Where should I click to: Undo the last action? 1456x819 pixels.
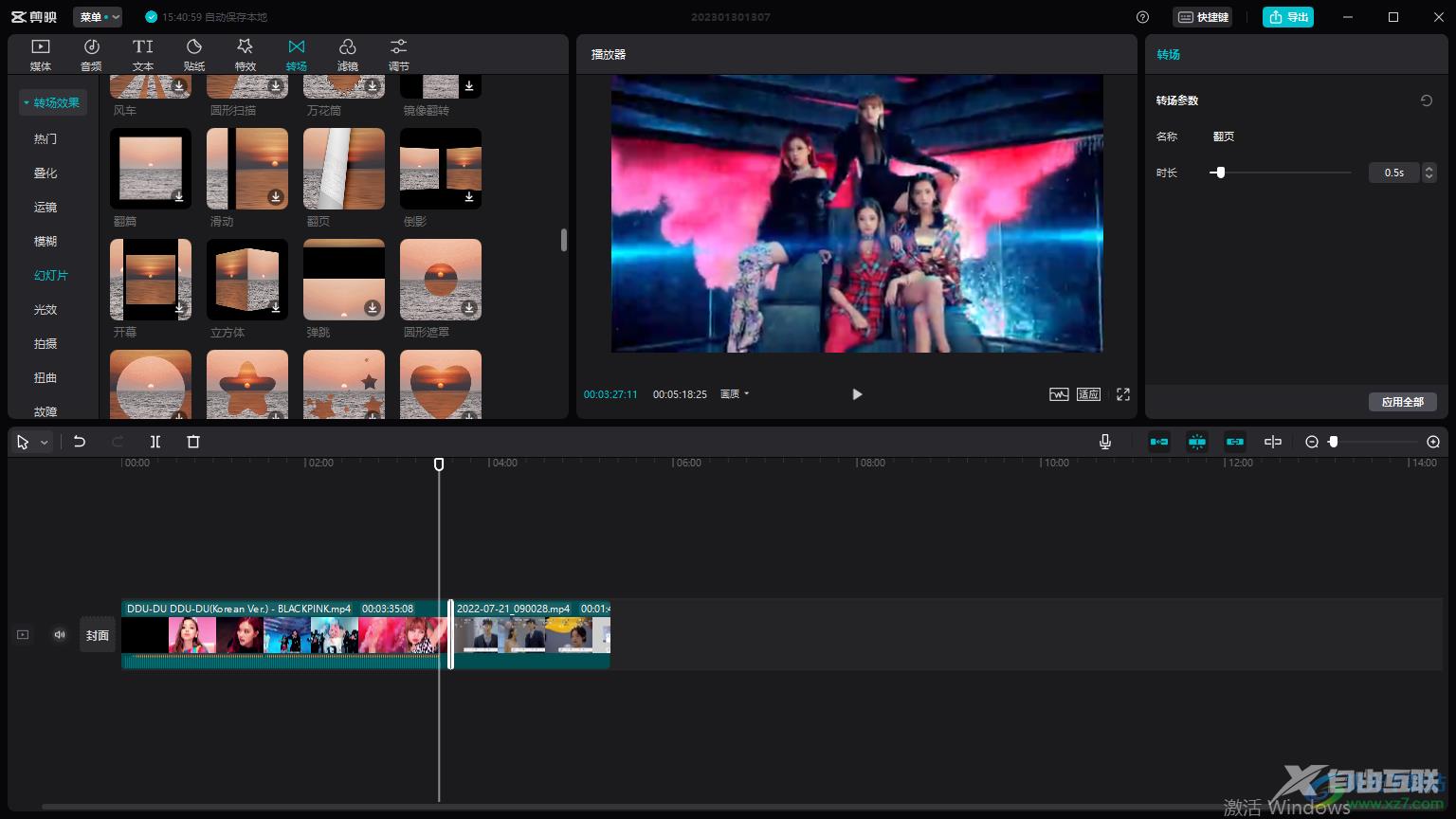tap(80, 442)
